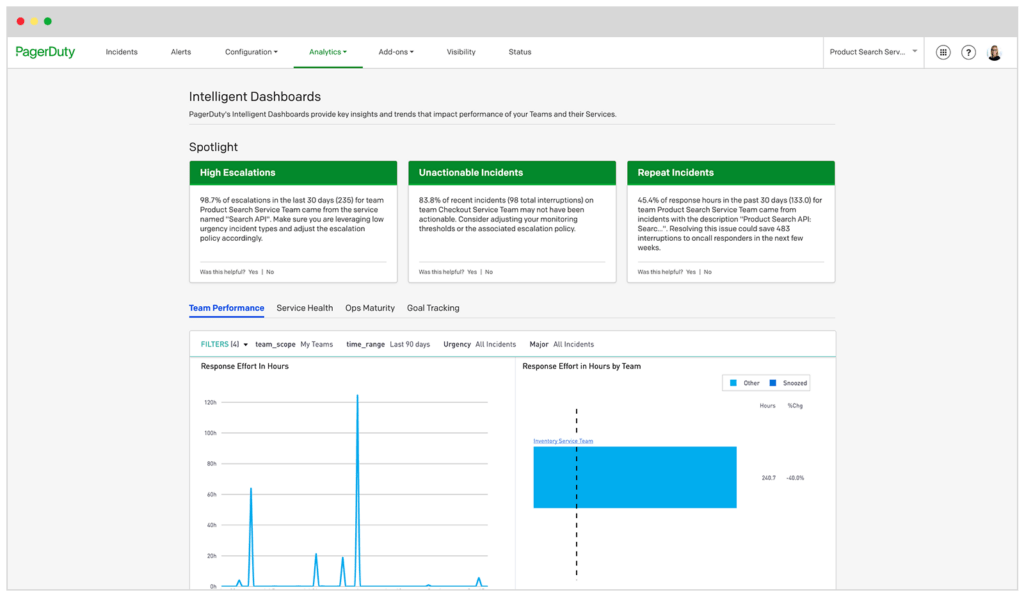This screenshot has height=604, width=1024.
Task: Click the tallest peak in Response Effort chart
Action: pos(357,397)
